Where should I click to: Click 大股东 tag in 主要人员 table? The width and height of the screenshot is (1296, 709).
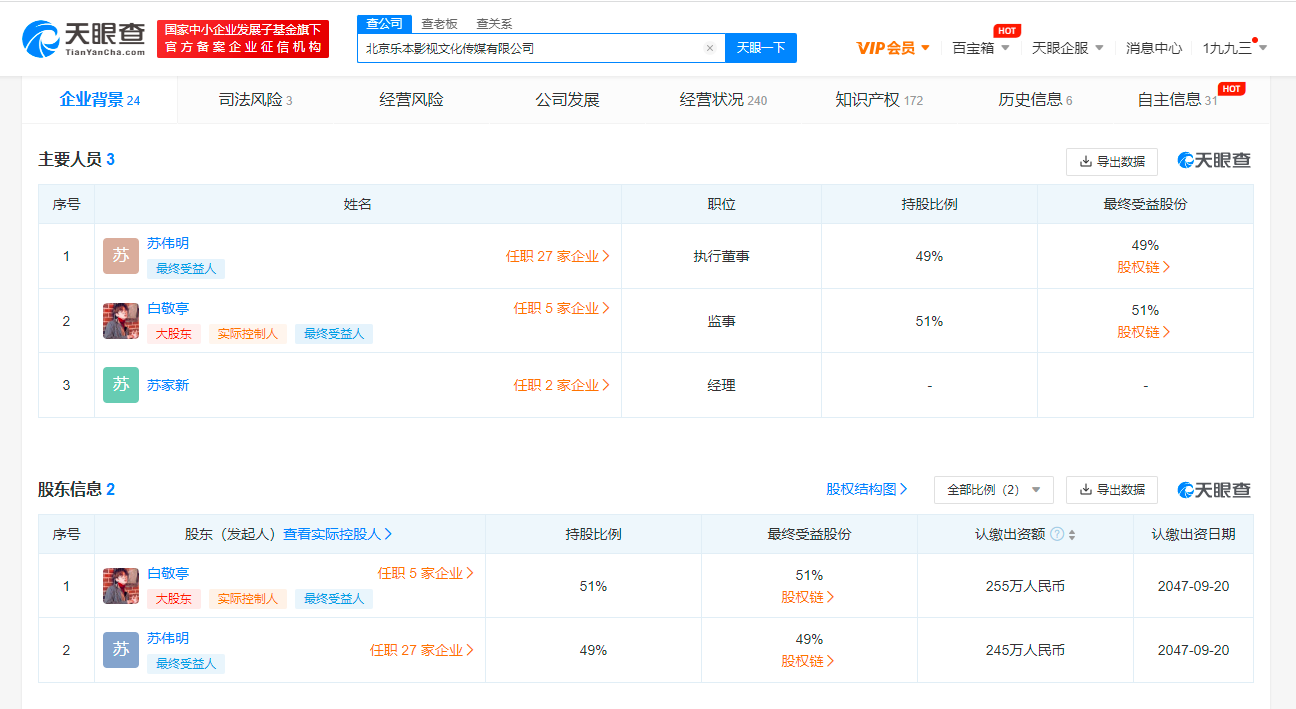[x=174, y=334]
